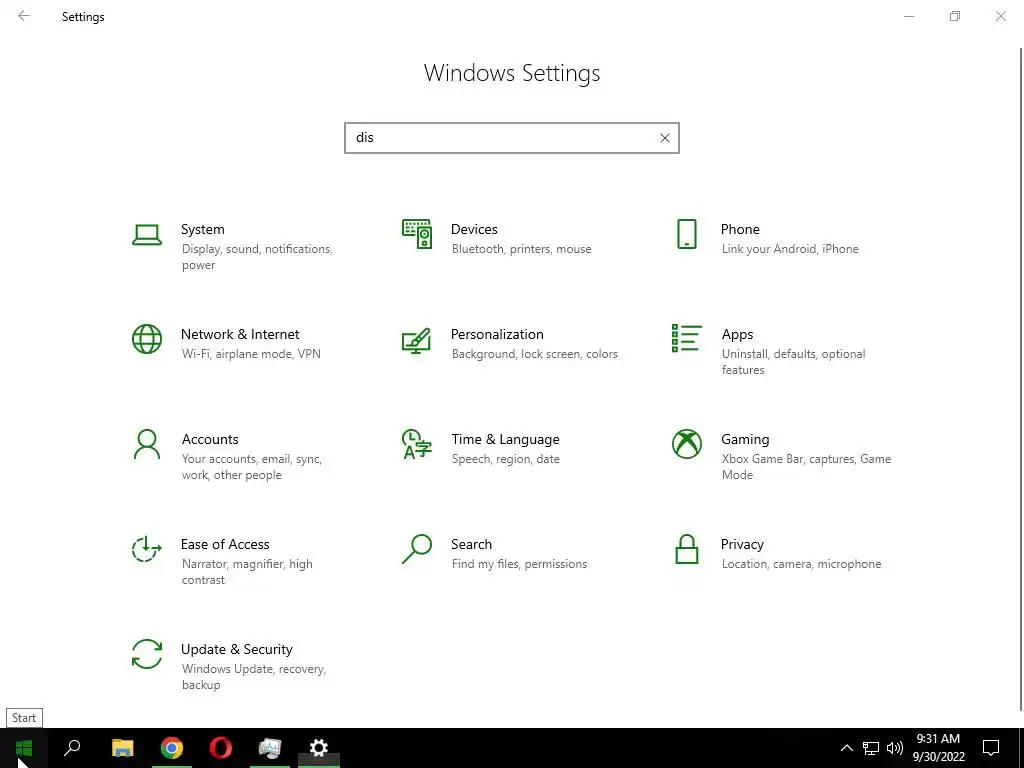This screenshot has width=1024, height=768.
Task: Click the Devices title text
Action: point(474,229)
